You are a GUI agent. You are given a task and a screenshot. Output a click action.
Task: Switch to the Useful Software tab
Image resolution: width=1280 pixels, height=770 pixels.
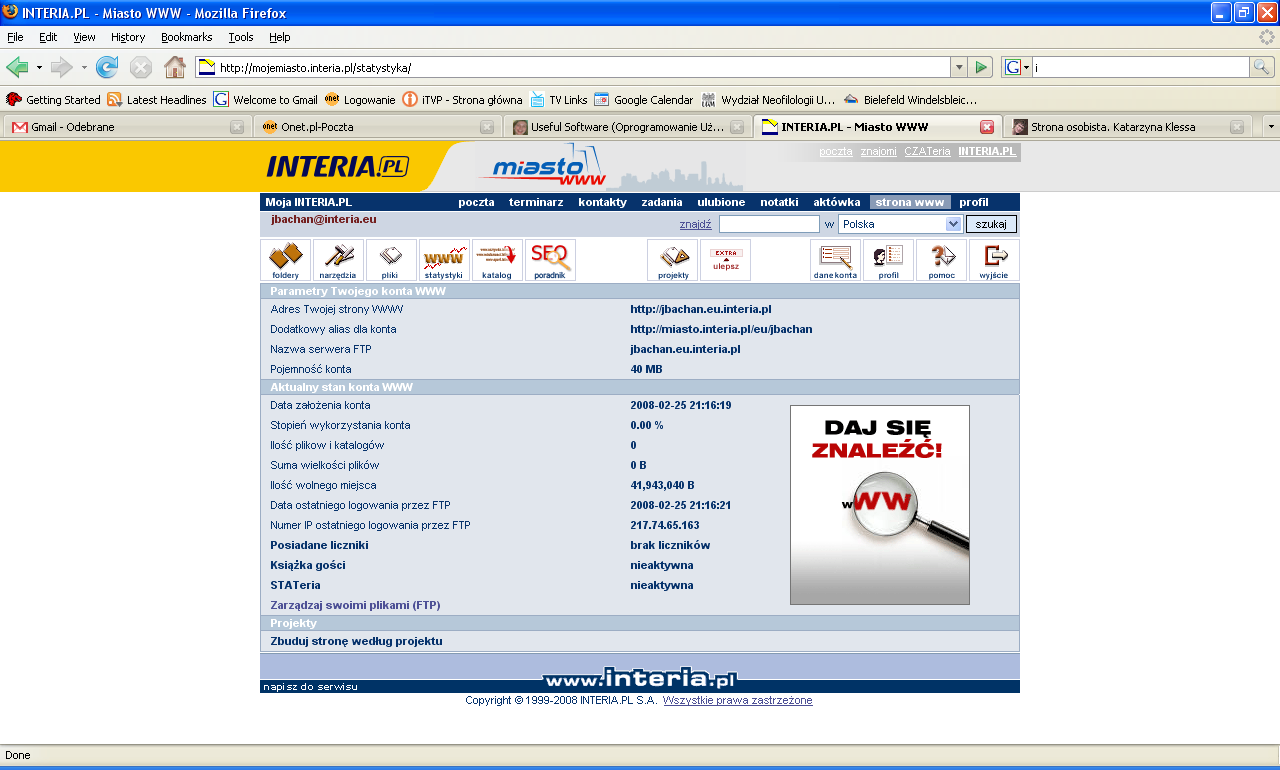[628, 127]
